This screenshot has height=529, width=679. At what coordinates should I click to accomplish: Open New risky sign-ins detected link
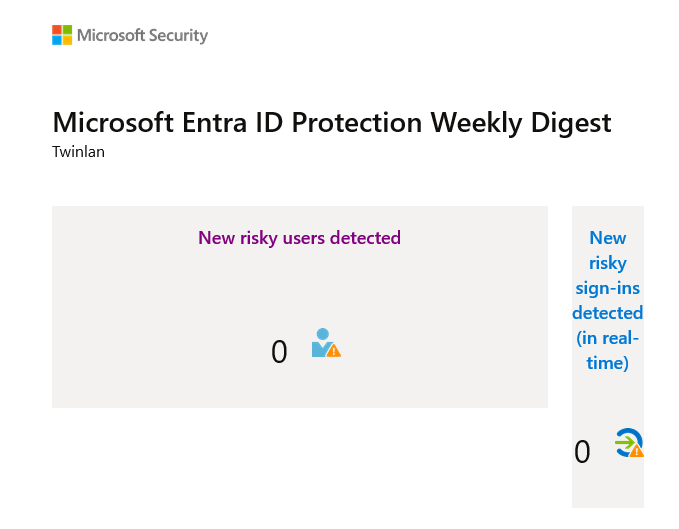pos(607,275)
